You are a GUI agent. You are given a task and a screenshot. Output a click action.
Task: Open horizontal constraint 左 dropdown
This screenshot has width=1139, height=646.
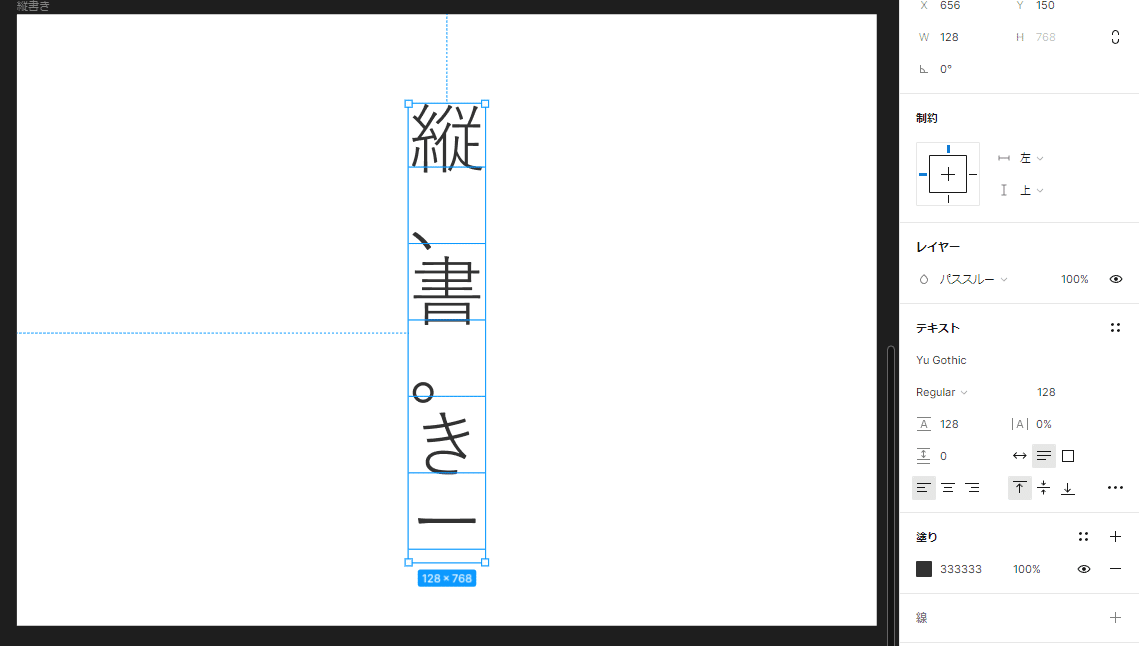click(1031, 158)
